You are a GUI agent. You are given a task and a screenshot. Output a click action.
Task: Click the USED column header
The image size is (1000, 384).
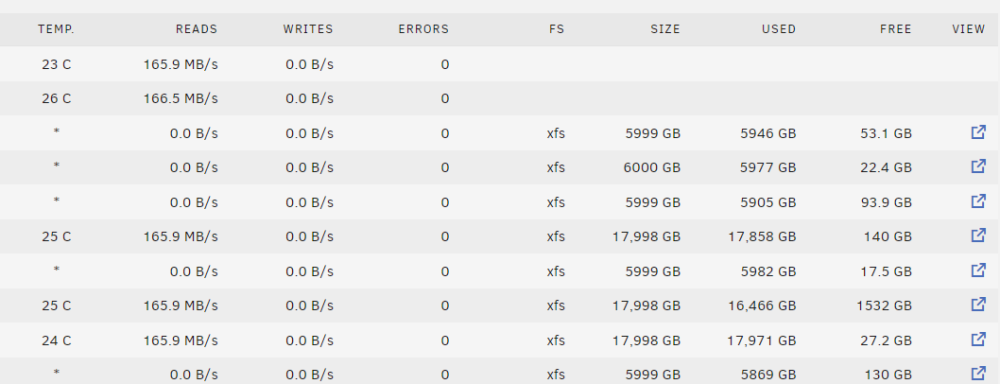pyautogui.click(x=779, y=29)
